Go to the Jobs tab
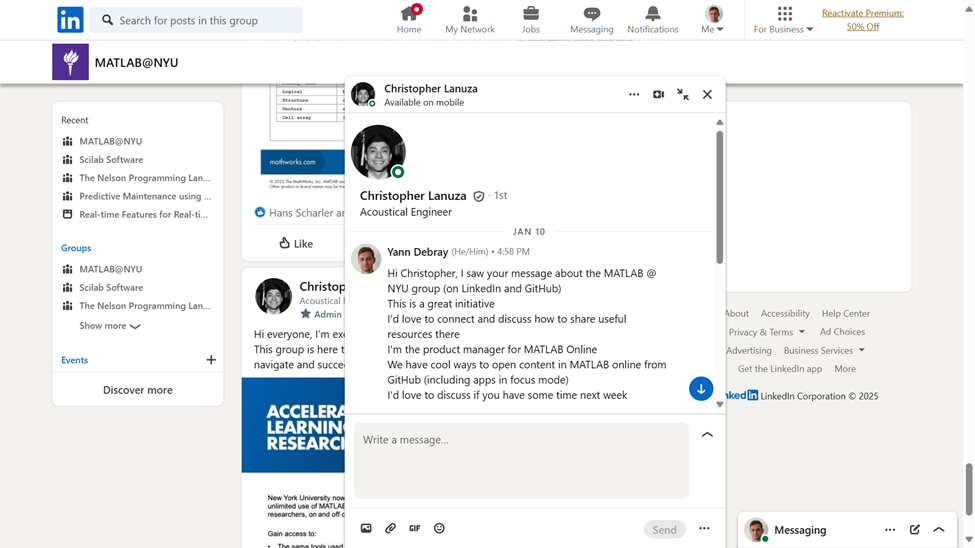Screen dimensions: 975x548 [x=531, y=20]
